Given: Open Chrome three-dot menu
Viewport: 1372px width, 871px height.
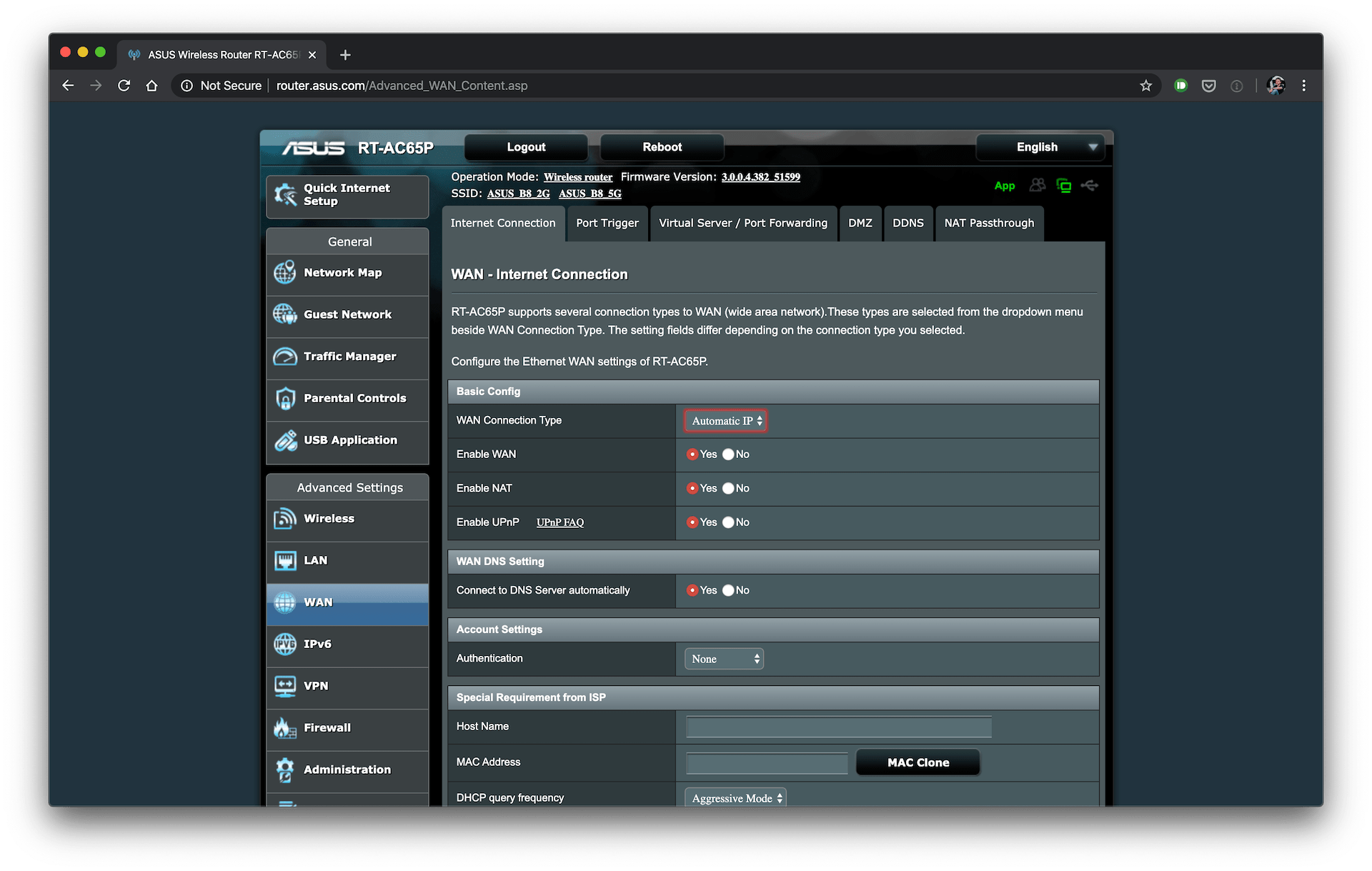Looking at the screenshot, I should (x=1304, y=86).
